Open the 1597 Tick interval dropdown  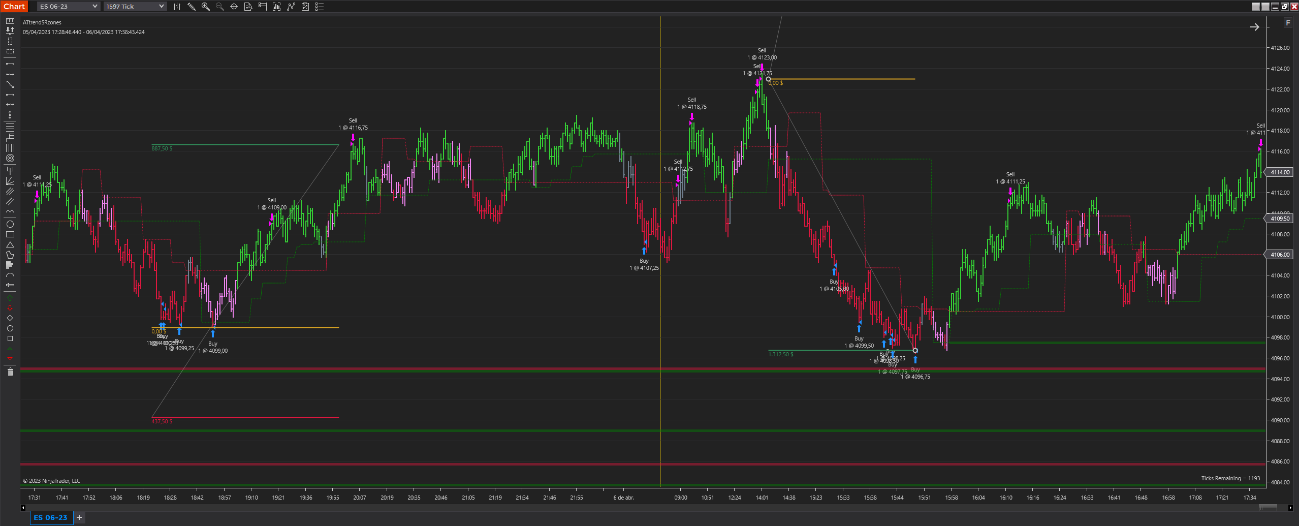[134, 6]
